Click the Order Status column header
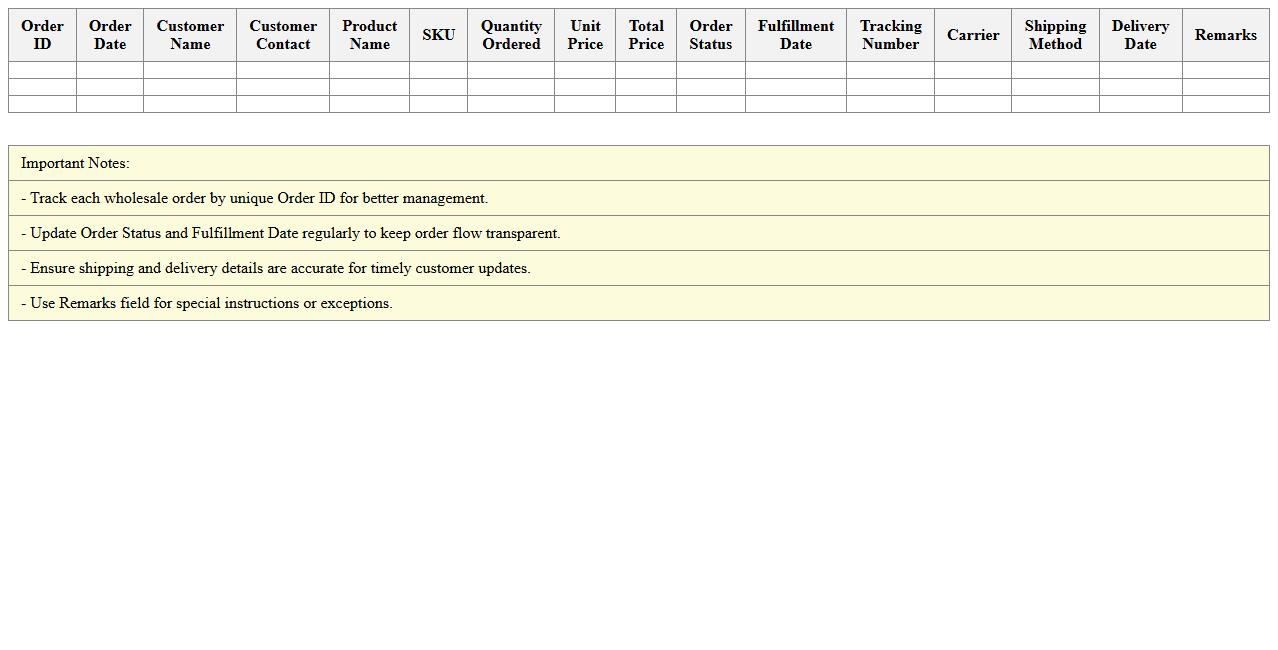Viewport: 1278px width, 650px height. 710,34
